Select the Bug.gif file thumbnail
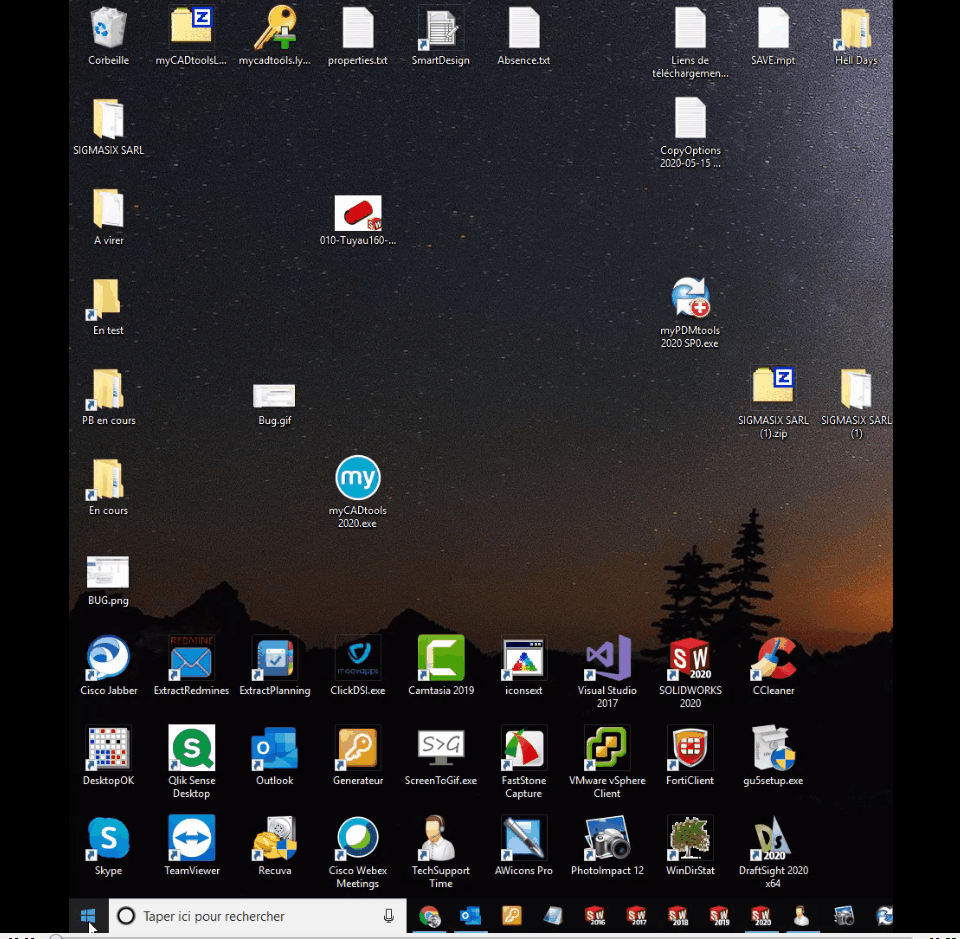960x939 pixels. pos(274,395)
